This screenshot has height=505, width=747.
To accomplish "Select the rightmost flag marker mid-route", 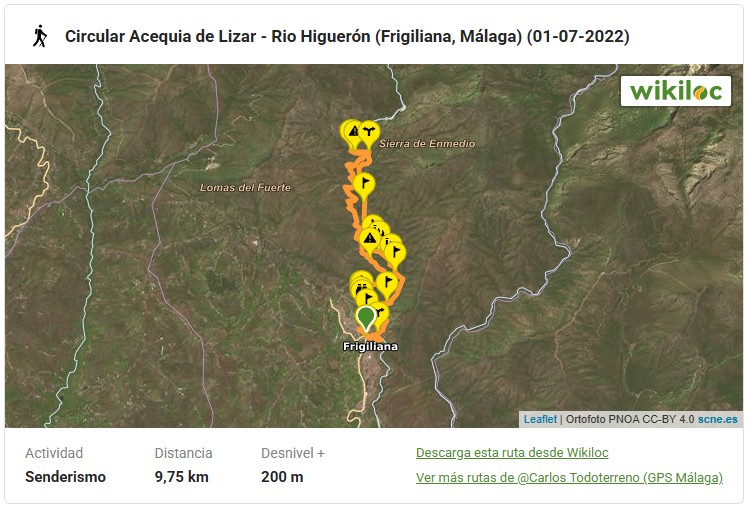I will 393,248.
